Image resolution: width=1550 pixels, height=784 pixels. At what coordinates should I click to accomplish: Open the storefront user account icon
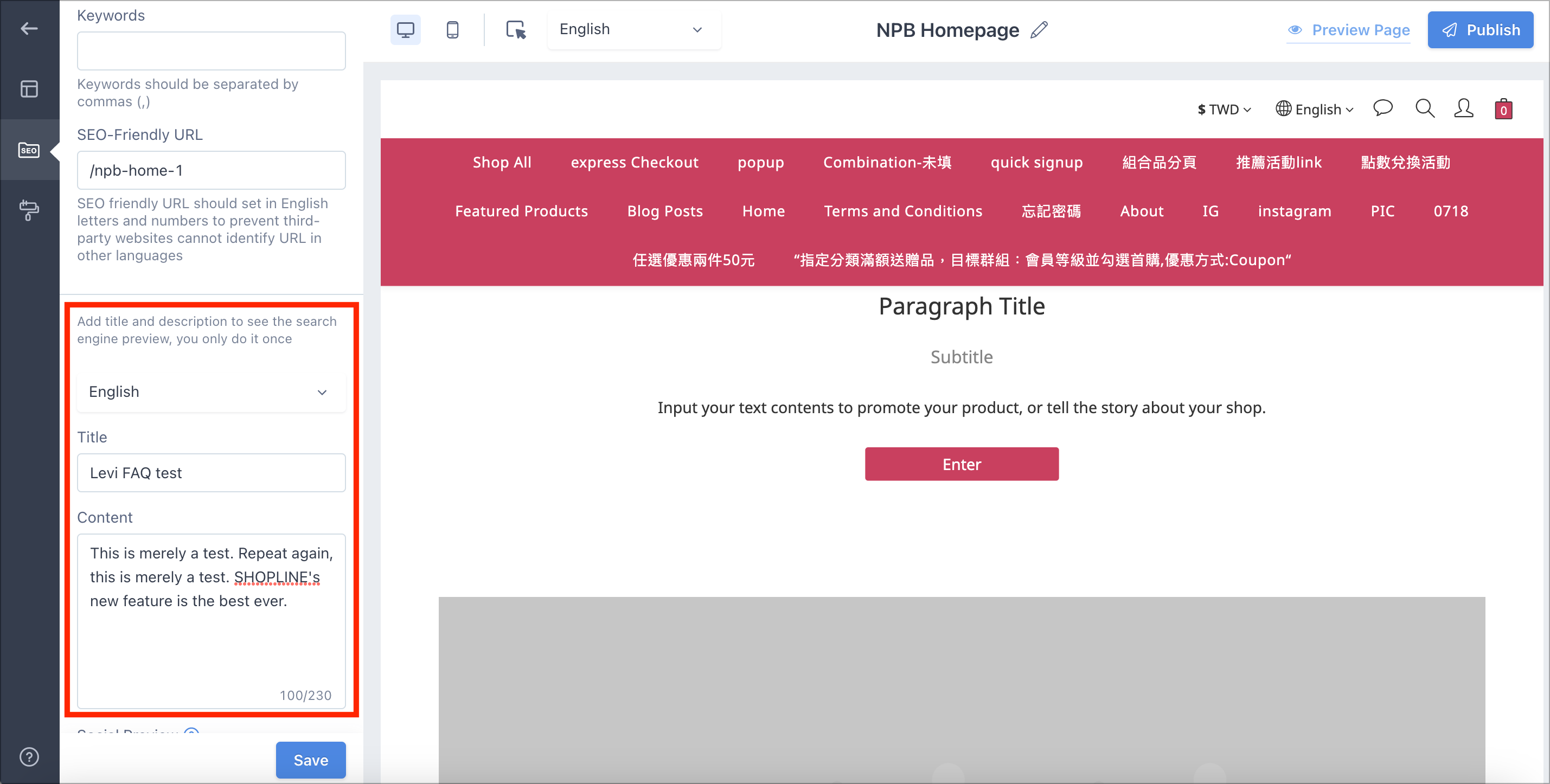point(1463,109)
